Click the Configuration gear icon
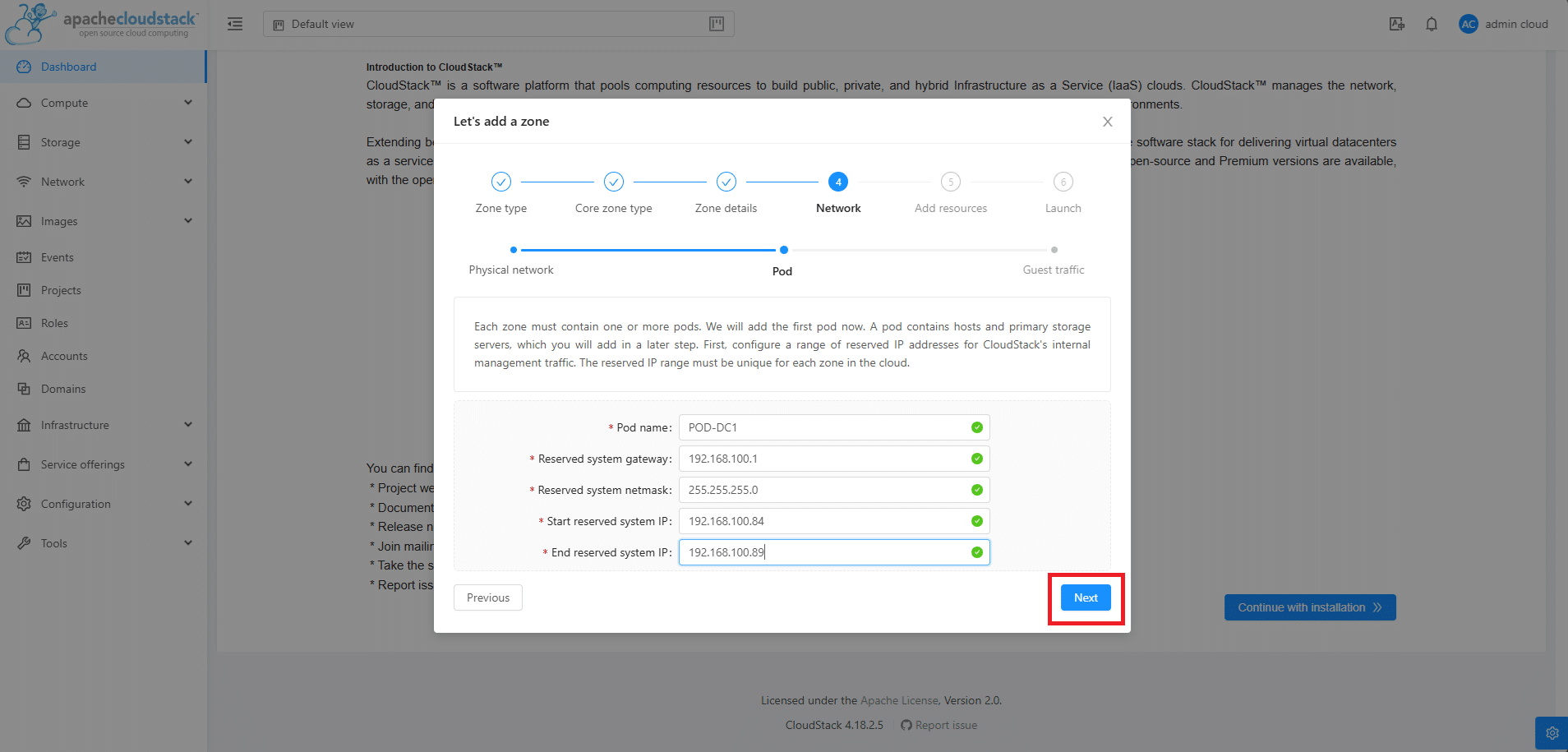This screenshot has height=752, width=1568. tap(24, 504)
